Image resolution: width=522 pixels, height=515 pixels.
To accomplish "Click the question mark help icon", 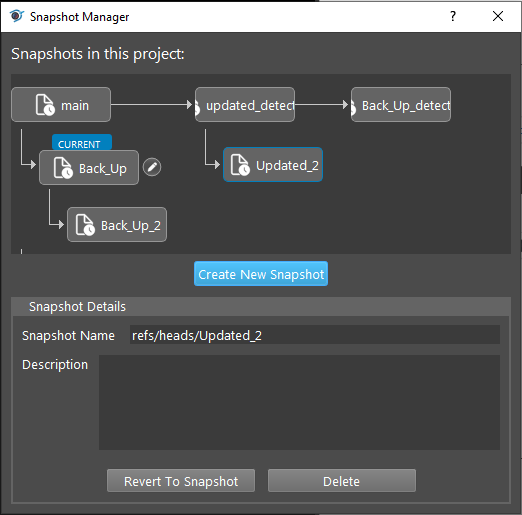I will pos(453,16).
